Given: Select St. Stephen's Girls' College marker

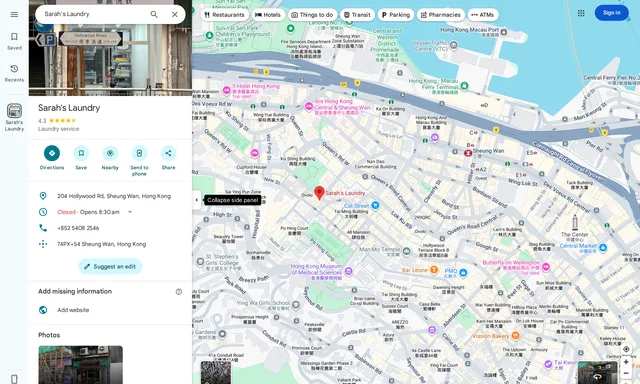Looking at the screenshot, I should pyautogui.click(x=200, y=262).
